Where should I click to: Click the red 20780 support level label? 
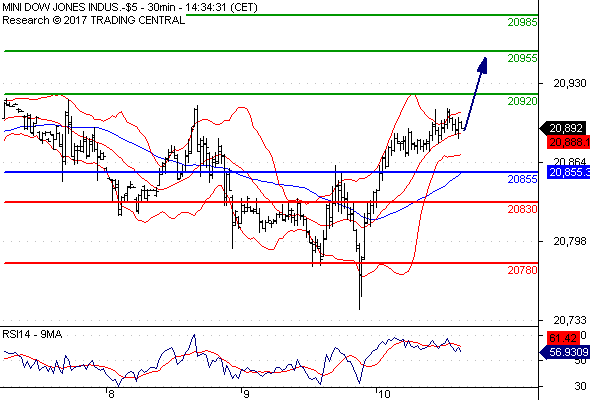(522, 270)
